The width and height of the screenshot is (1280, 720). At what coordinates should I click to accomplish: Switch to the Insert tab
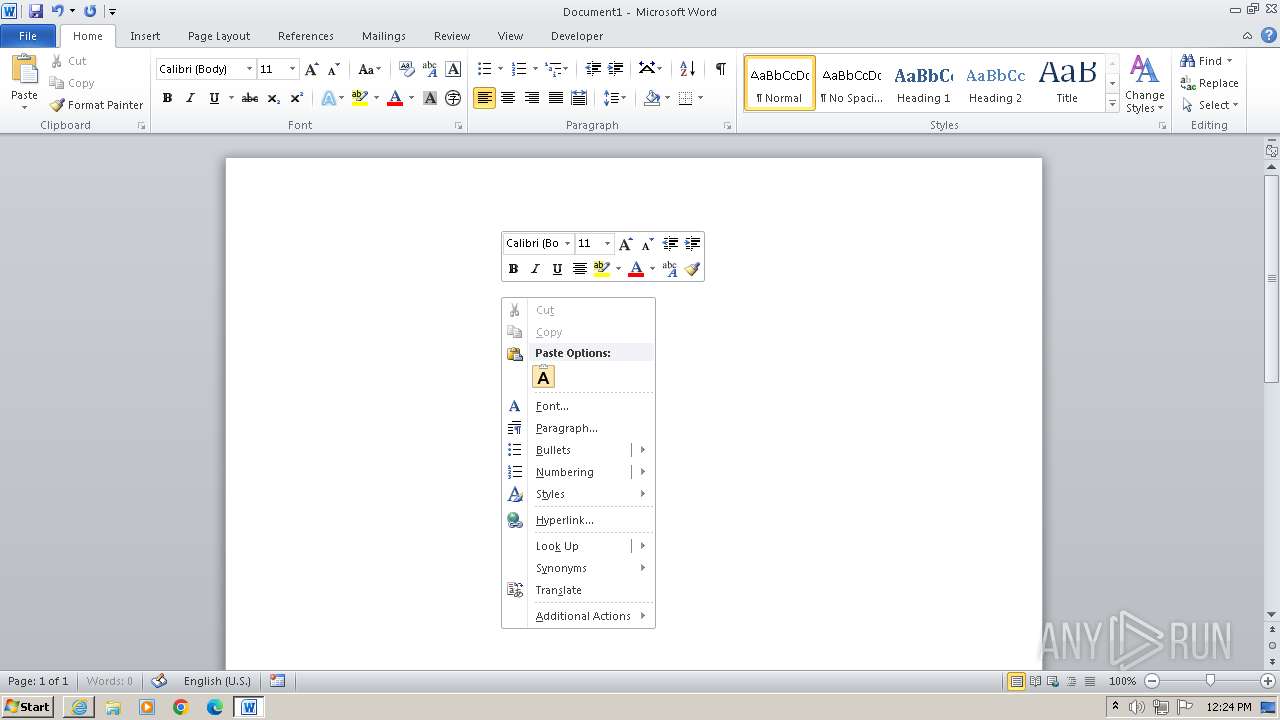145,36
